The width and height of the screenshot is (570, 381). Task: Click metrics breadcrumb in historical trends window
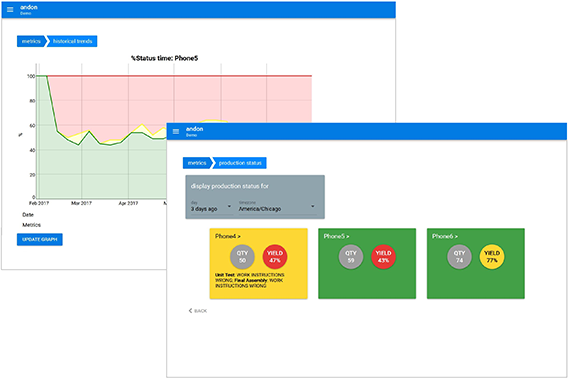[31, 41]
